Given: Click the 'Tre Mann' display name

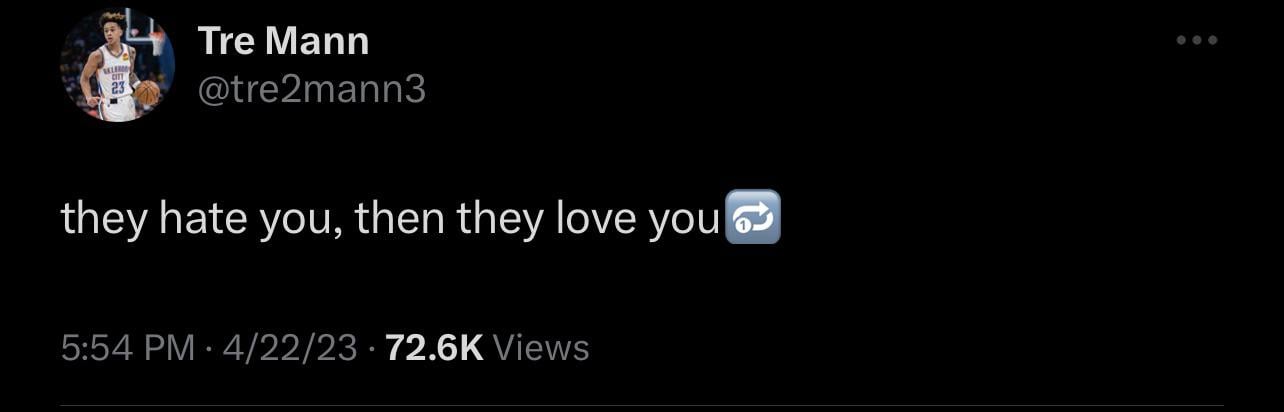Looking at the screenshot, I should pyautogui.click(x=284, y=41).
